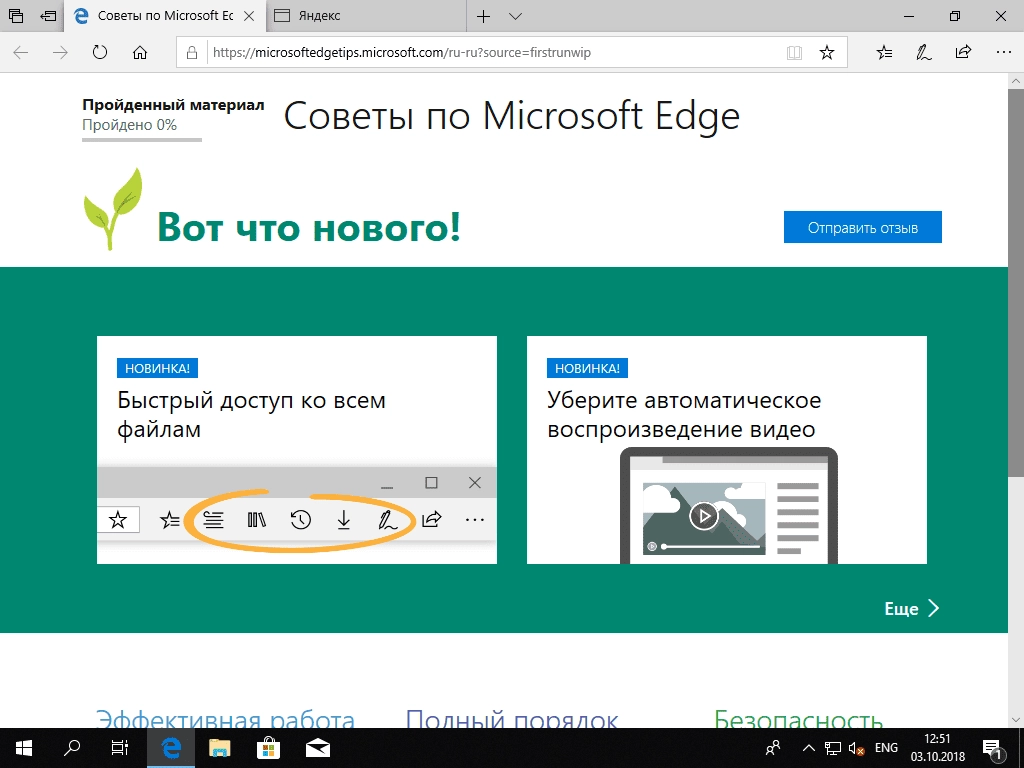Screen dimensions: 1024x768
Task: Open Microsoft Store from taskbar
Action: [x=268, y=748]
